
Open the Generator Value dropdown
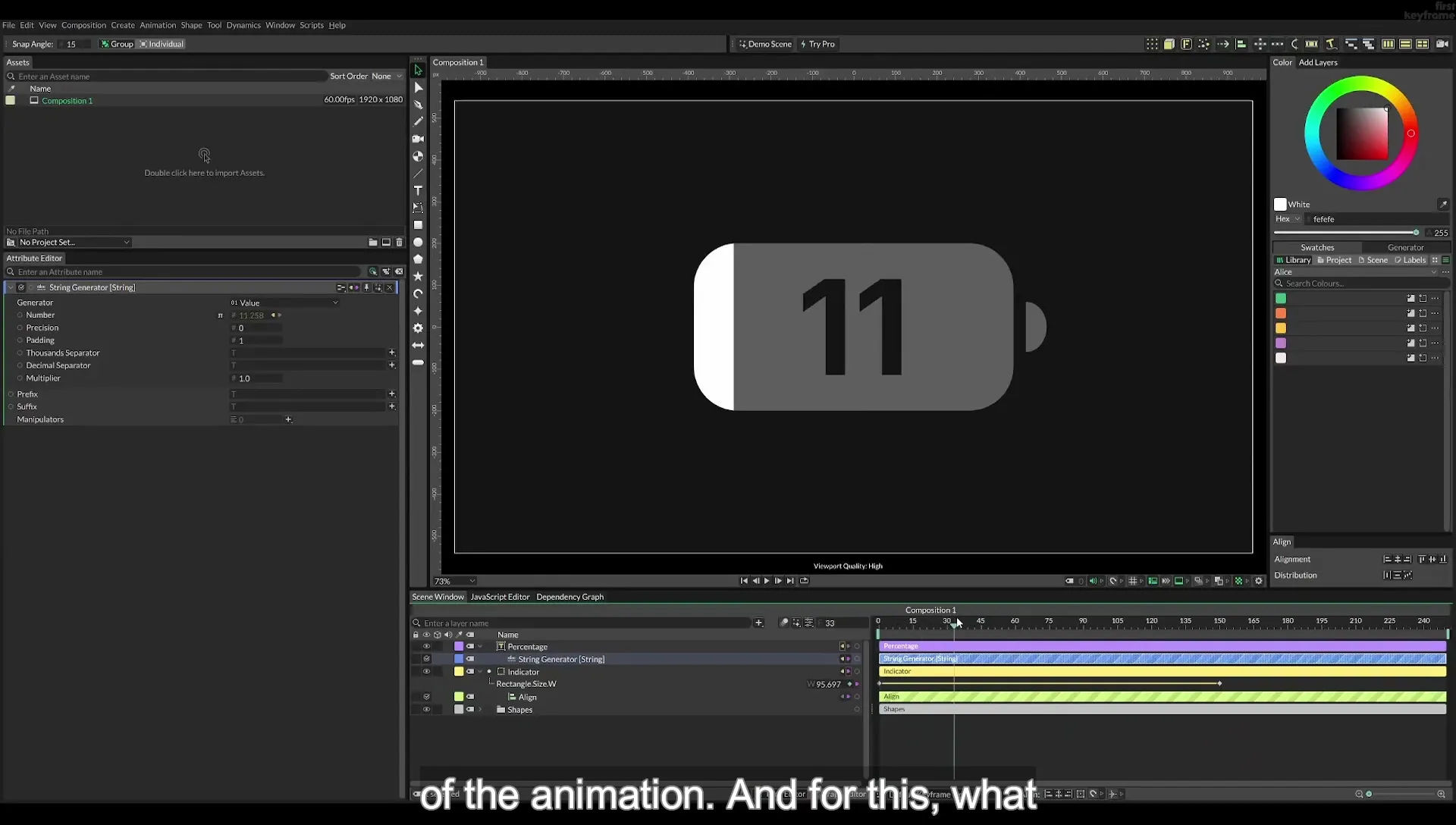coord(284,303)
